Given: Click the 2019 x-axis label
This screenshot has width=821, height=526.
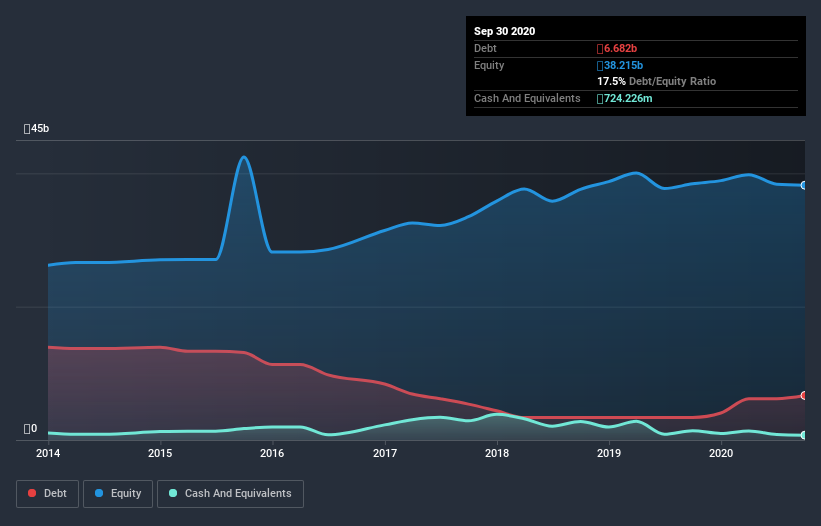Looking at the screenshot, I should pyautogui.click(x=609, y=453).
